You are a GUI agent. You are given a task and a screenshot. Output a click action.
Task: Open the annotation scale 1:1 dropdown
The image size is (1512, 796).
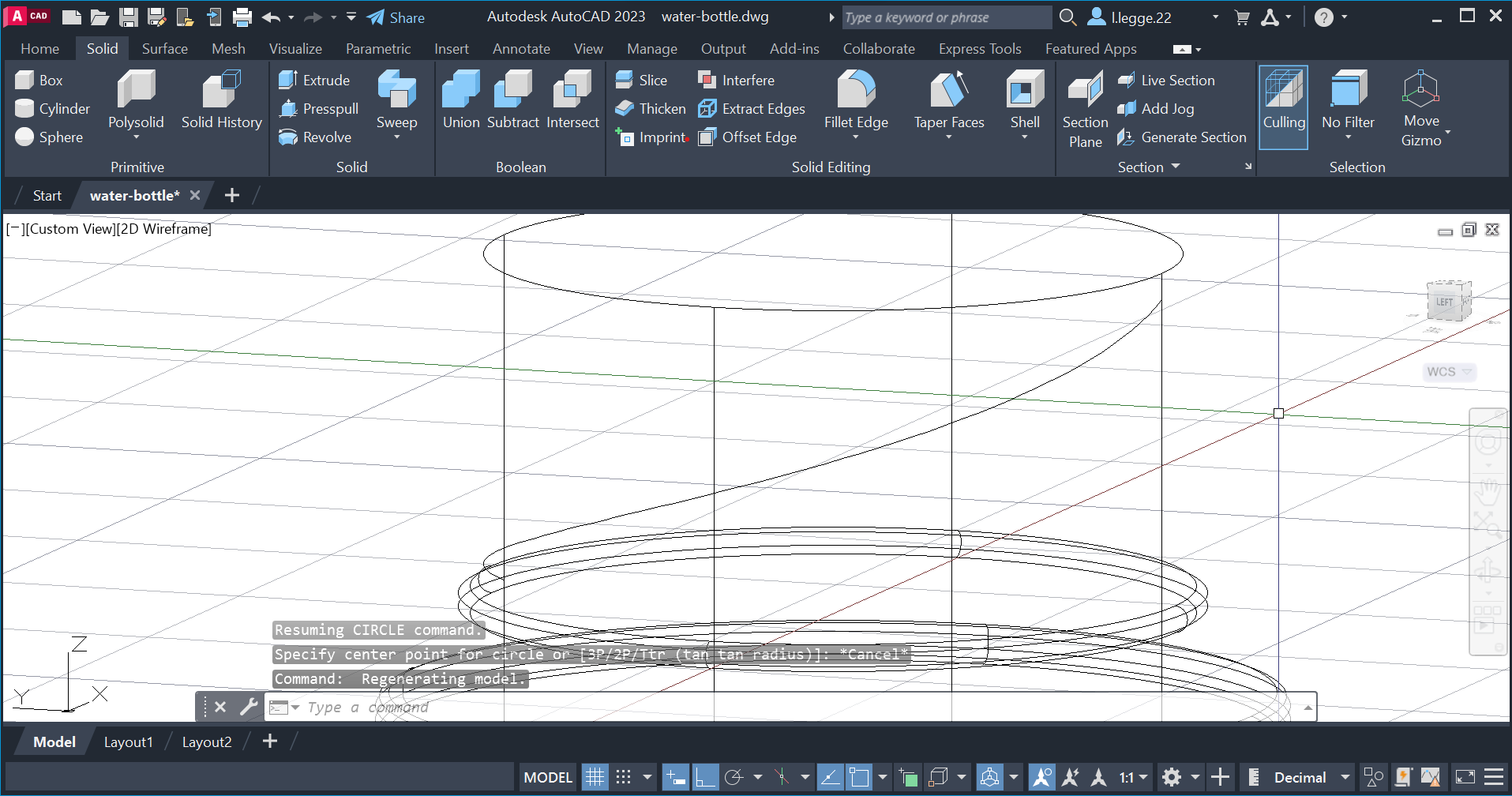pyautogui.click(x=1142, y=777)
